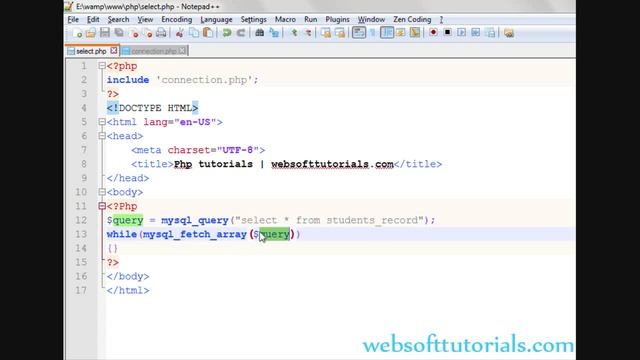
Task: Close the select.php tab
Action: pyautogui.click(x=114, y=51)
